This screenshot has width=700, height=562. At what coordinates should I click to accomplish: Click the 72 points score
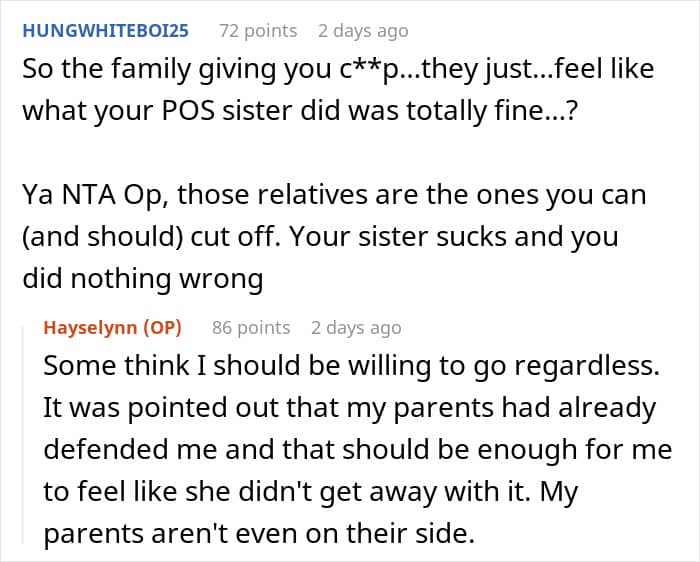tap(258, 31)
